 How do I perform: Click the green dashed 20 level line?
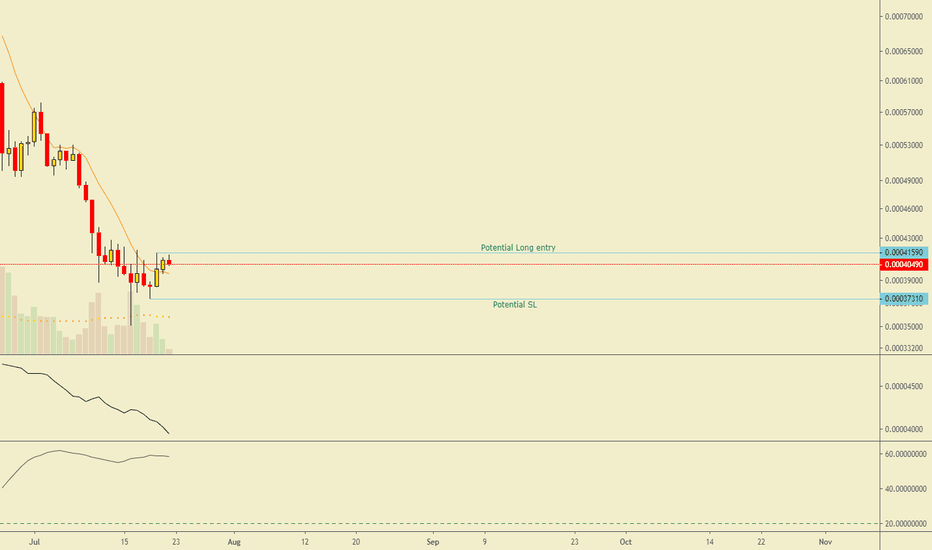tap(439, 524)
